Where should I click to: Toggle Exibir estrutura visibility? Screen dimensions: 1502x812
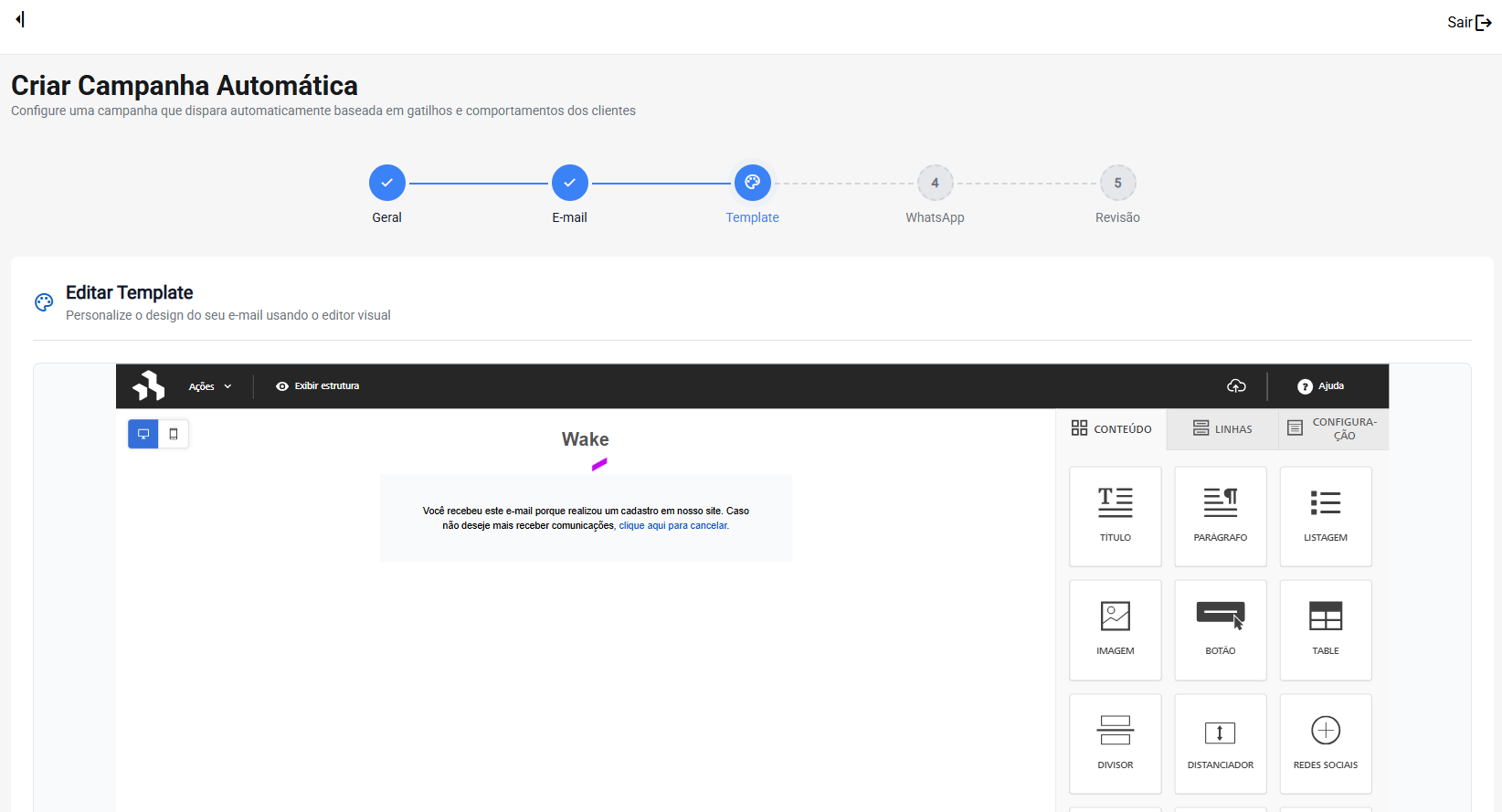click(318, 386)
